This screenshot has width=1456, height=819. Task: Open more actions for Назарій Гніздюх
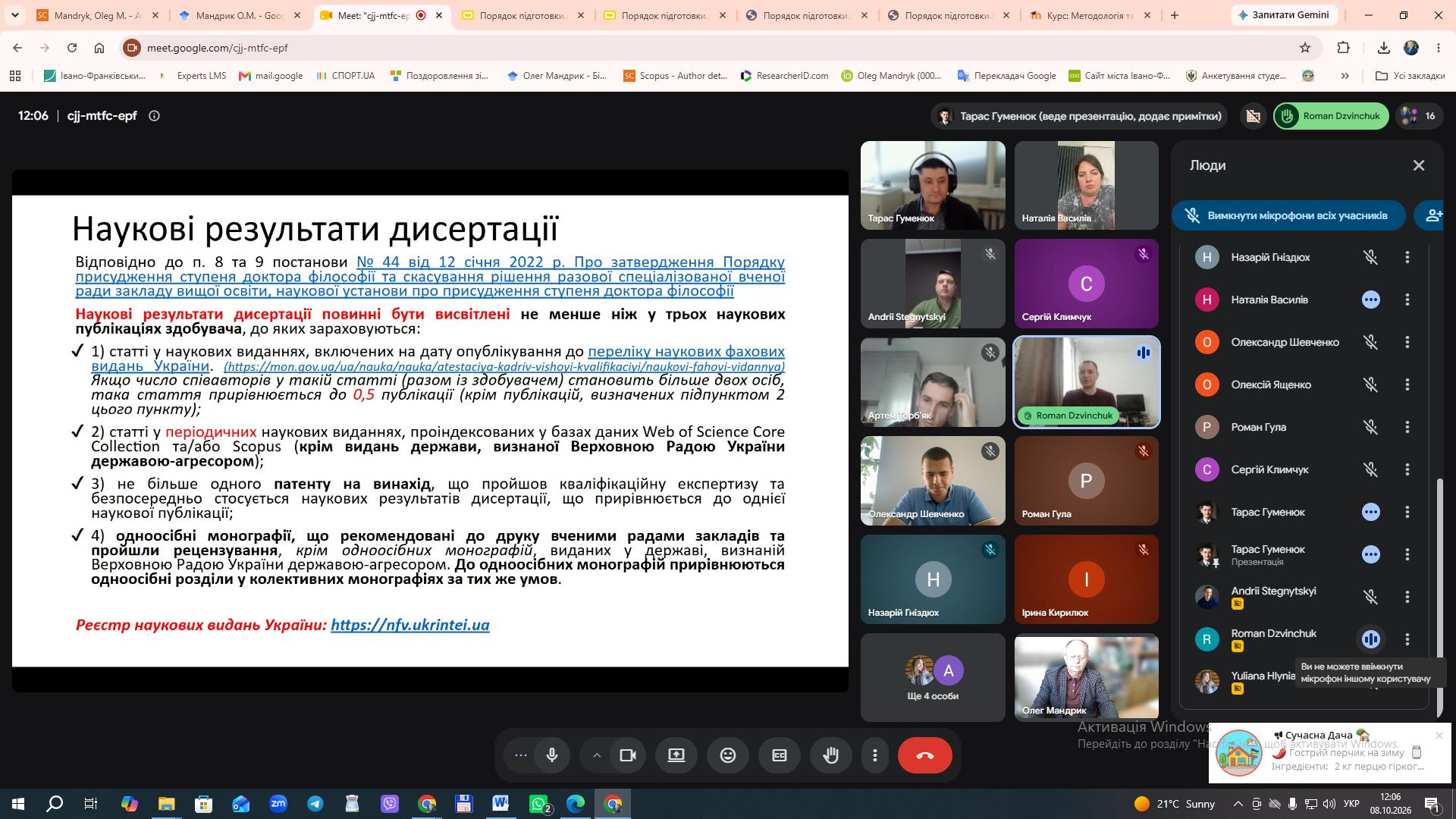[1407, 257]
